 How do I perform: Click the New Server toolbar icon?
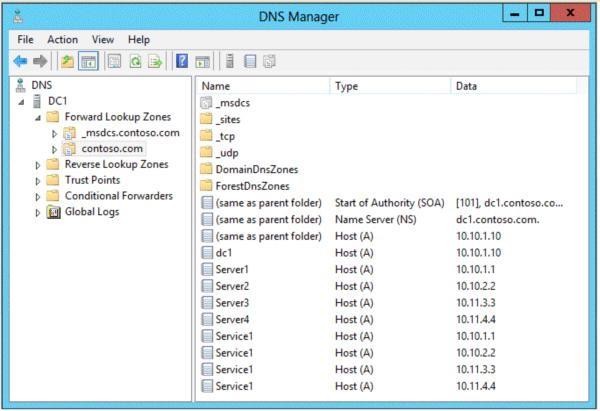230,61
